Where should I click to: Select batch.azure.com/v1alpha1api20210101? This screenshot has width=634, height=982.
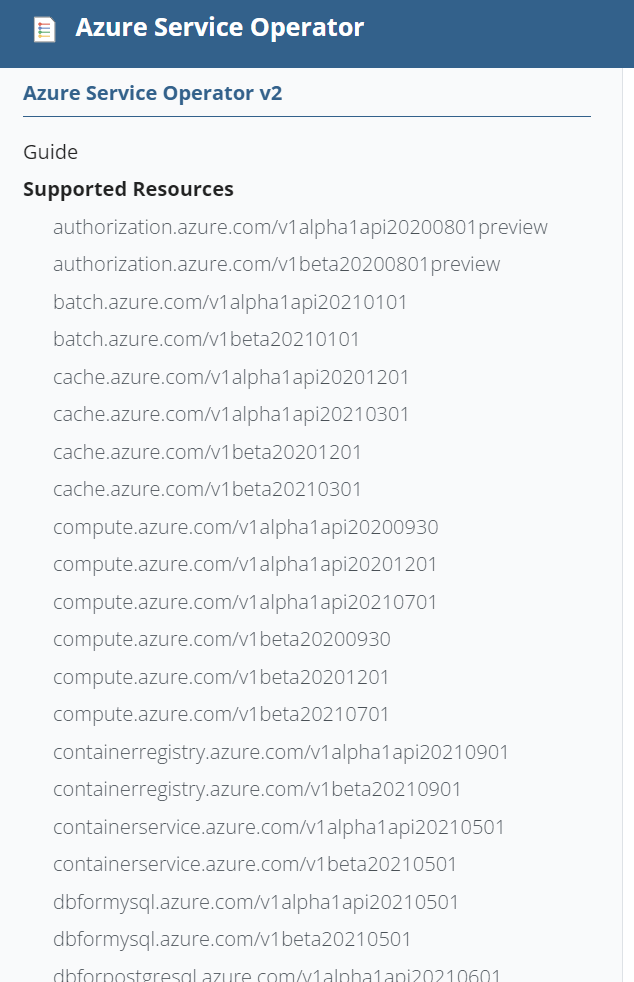coord(230,301)
